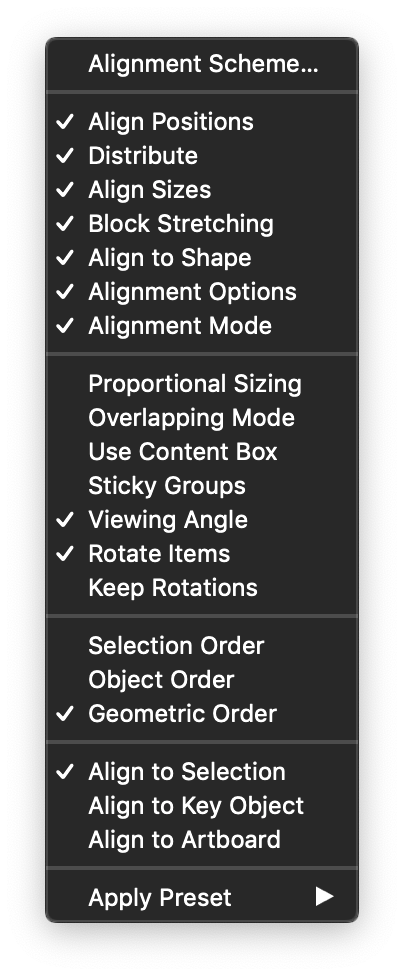This screenshot has width=404, height=976.
Task: Choose Selection Order sorting
Action: coord(202,646)
